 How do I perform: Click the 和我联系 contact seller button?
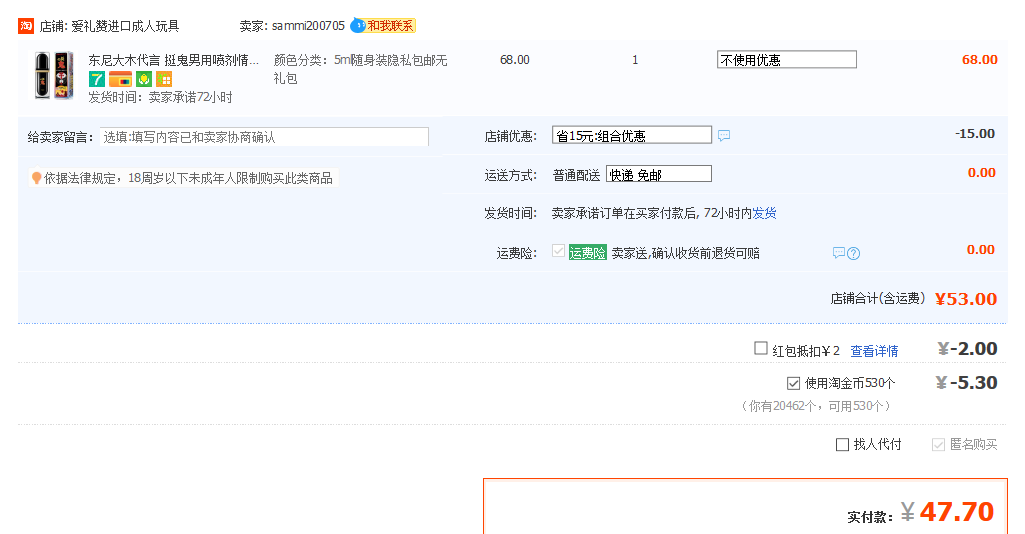click(x=390, y=26)
